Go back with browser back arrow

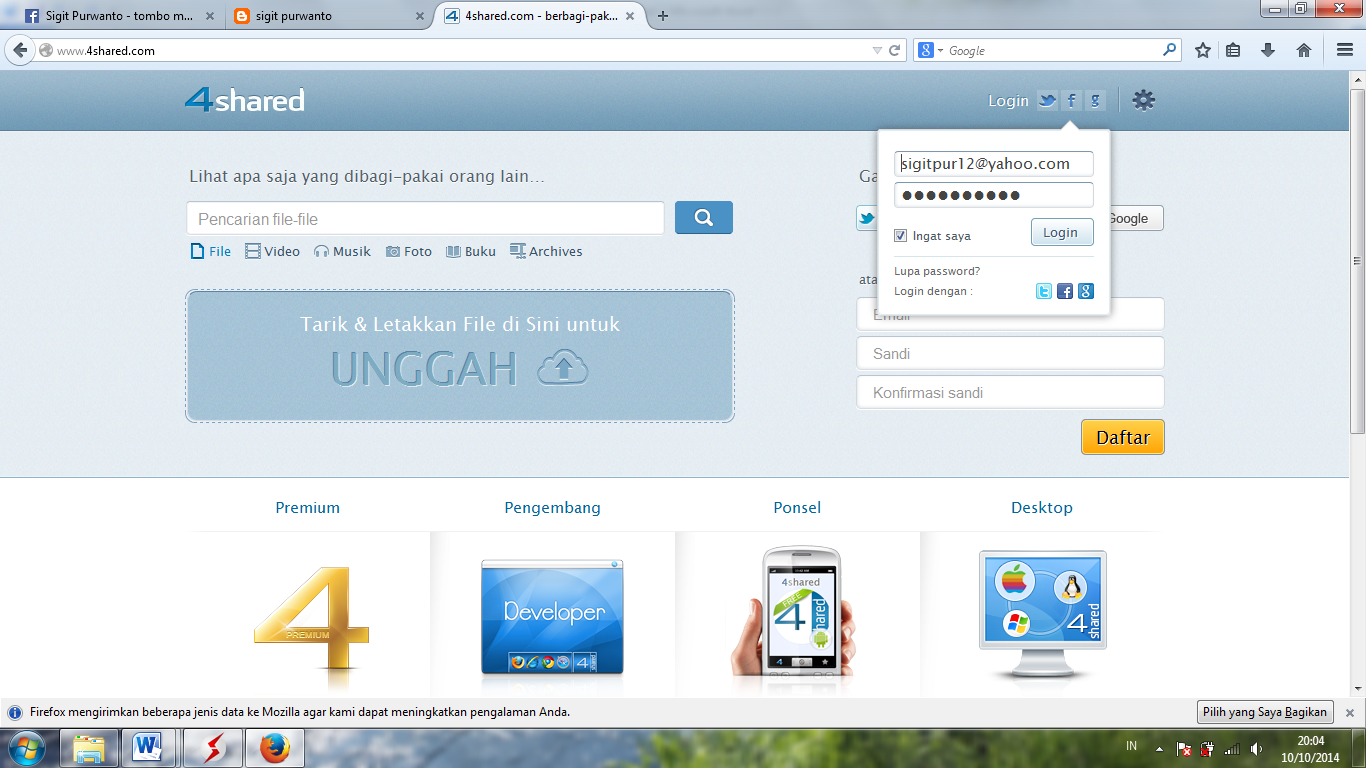pos(20,50)
